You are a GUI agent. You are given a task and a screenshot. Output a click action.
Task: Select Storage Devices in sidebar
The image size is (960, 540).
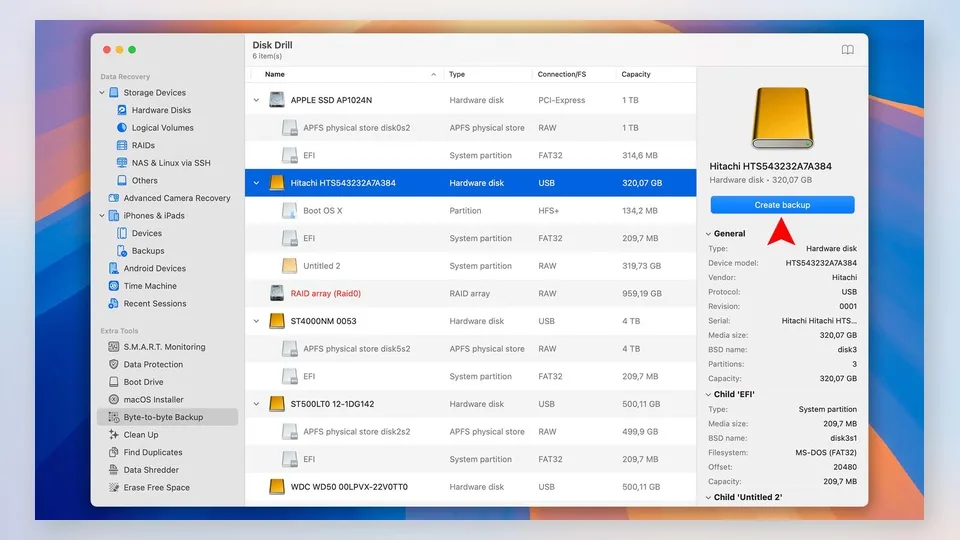coord(154,92)
